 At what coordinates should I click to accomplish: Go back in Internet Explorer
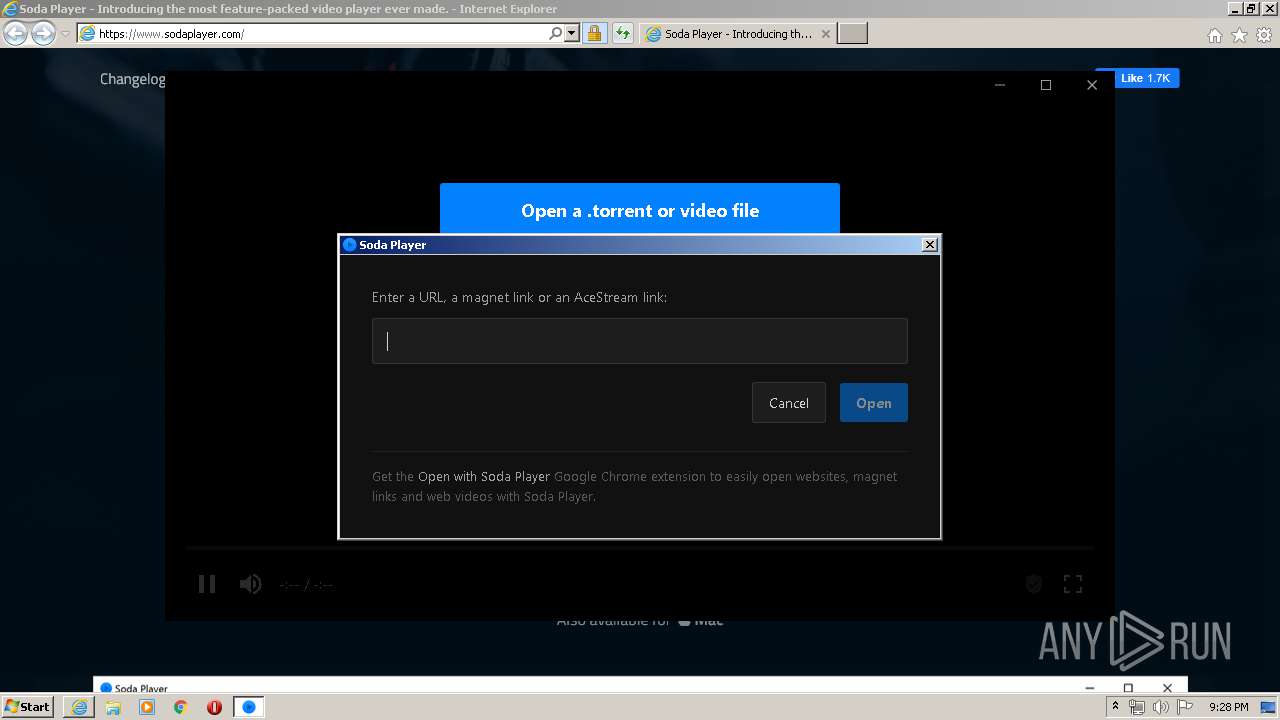click(x=16, y=34)
